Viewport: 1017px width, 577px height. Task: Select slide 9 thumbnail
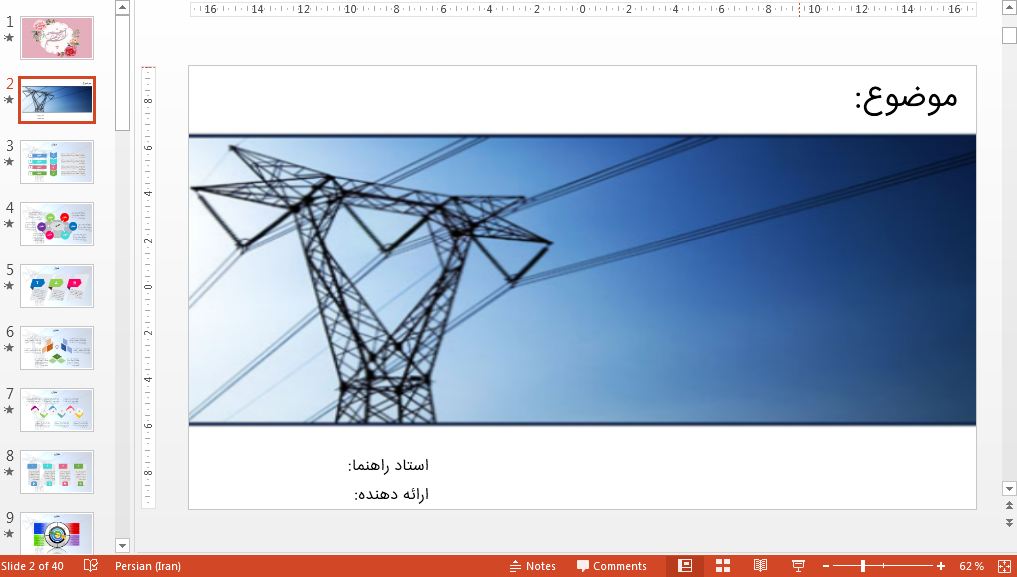(57, 533)
